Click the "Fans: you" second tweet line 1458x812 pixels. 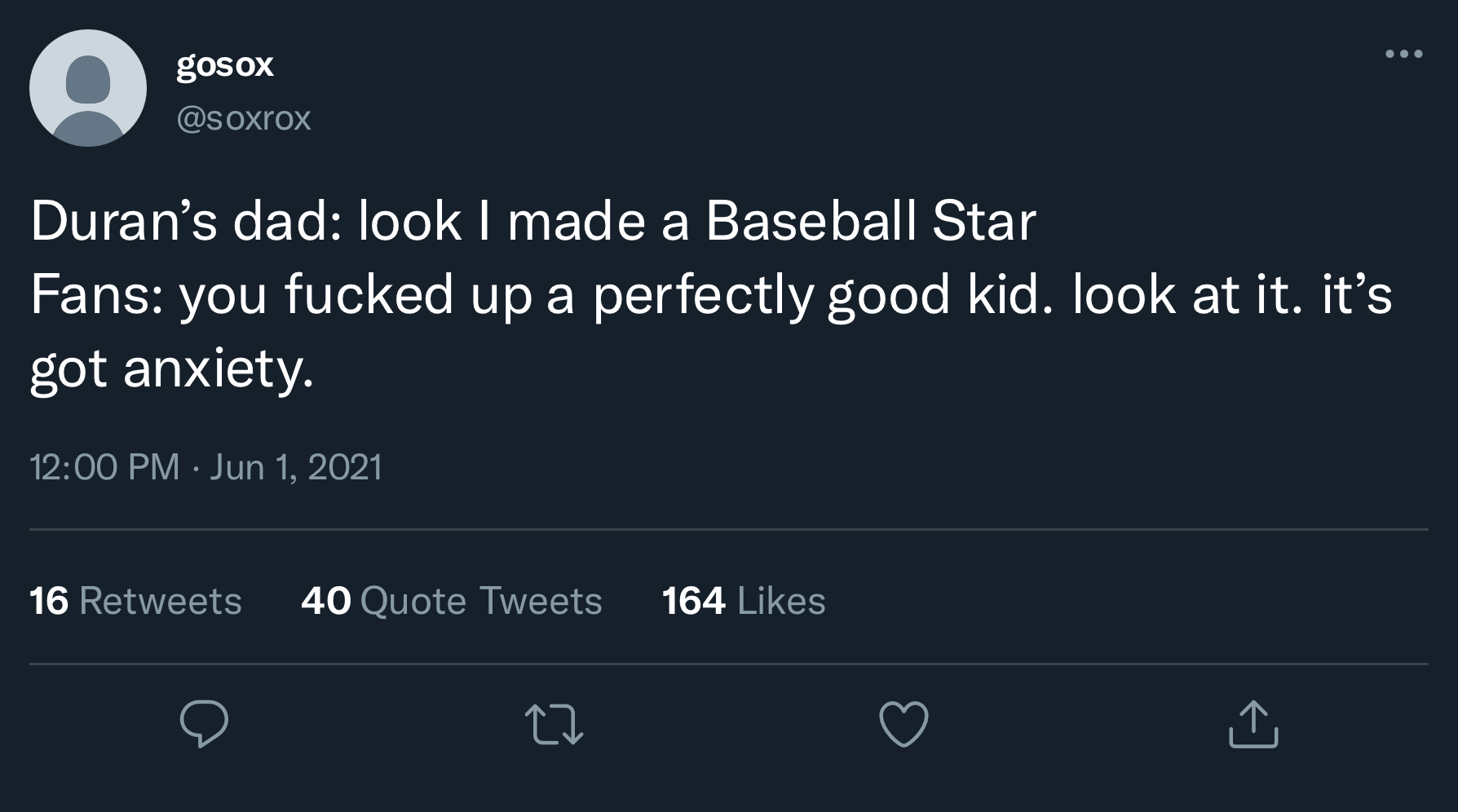pos(148,294)
